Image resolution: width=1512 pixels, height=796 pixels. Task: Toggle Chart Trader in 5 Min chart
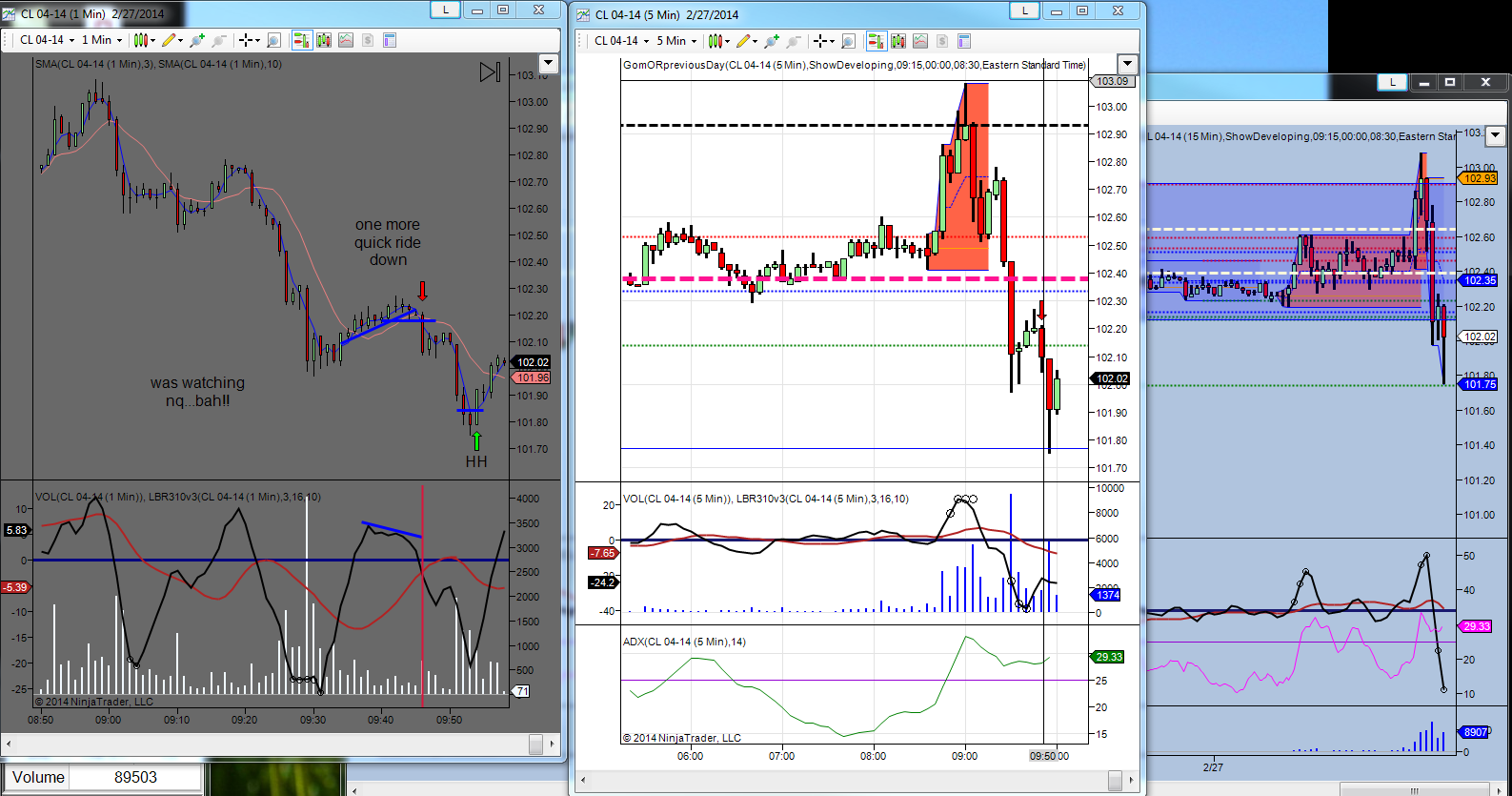(876, 41)
